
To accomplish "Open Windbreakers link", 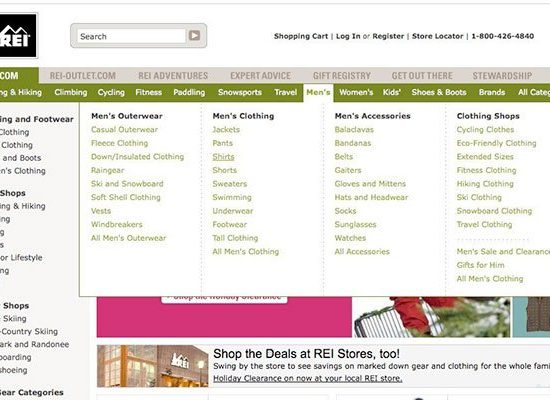I will tap(116, 225).
